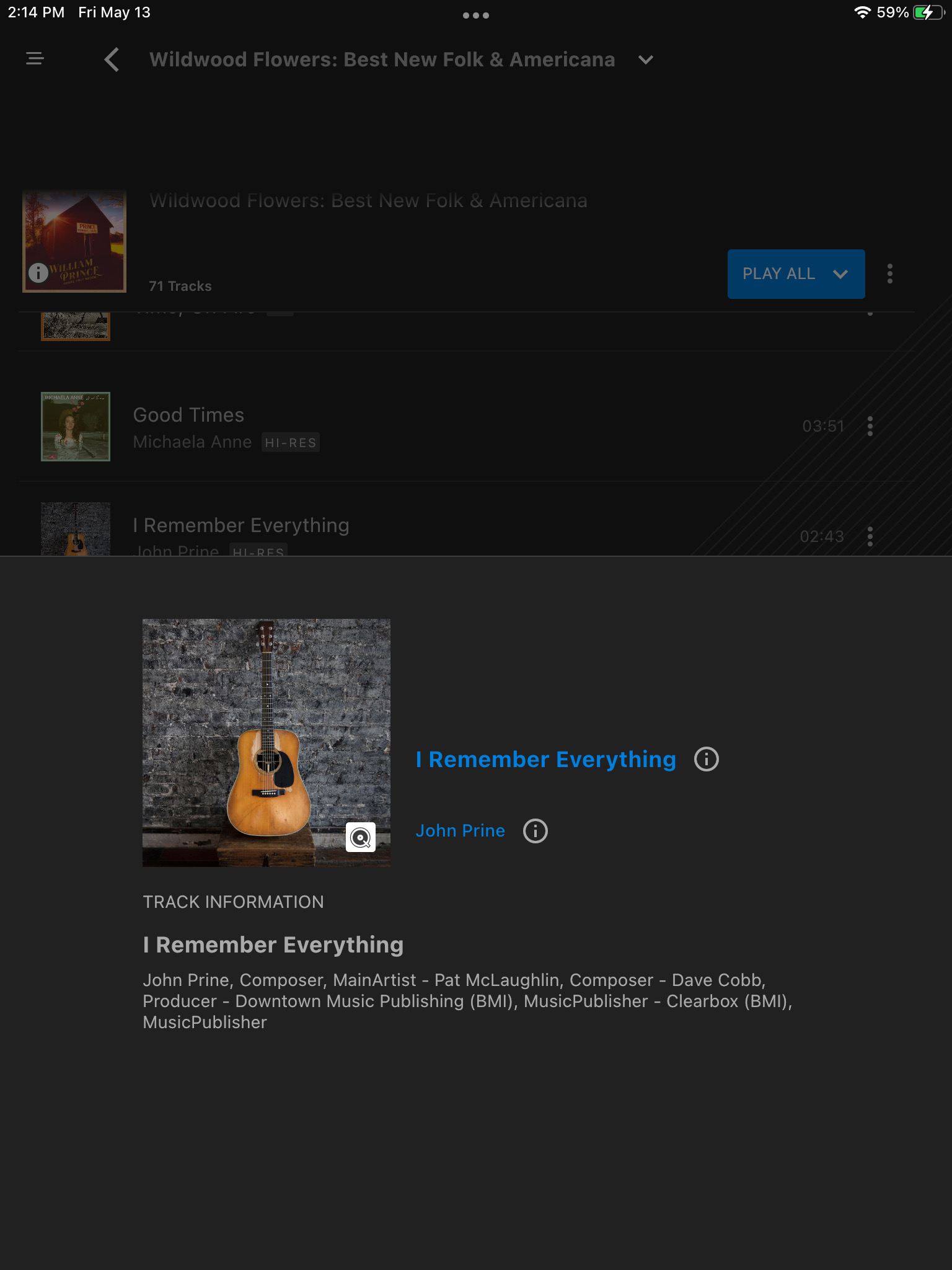Image resolution: width=952 pixels, height=1270 pixels.
Task: Open the hamburger menu icon
Action: click(35, 59)
